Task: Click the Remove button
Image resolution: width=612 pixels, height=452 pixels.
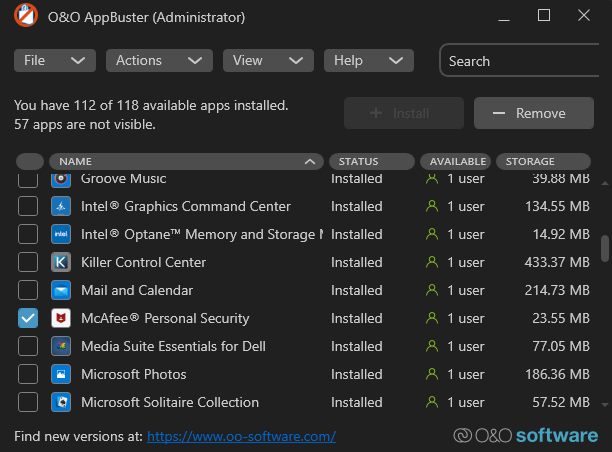Action: click(534, 113)
